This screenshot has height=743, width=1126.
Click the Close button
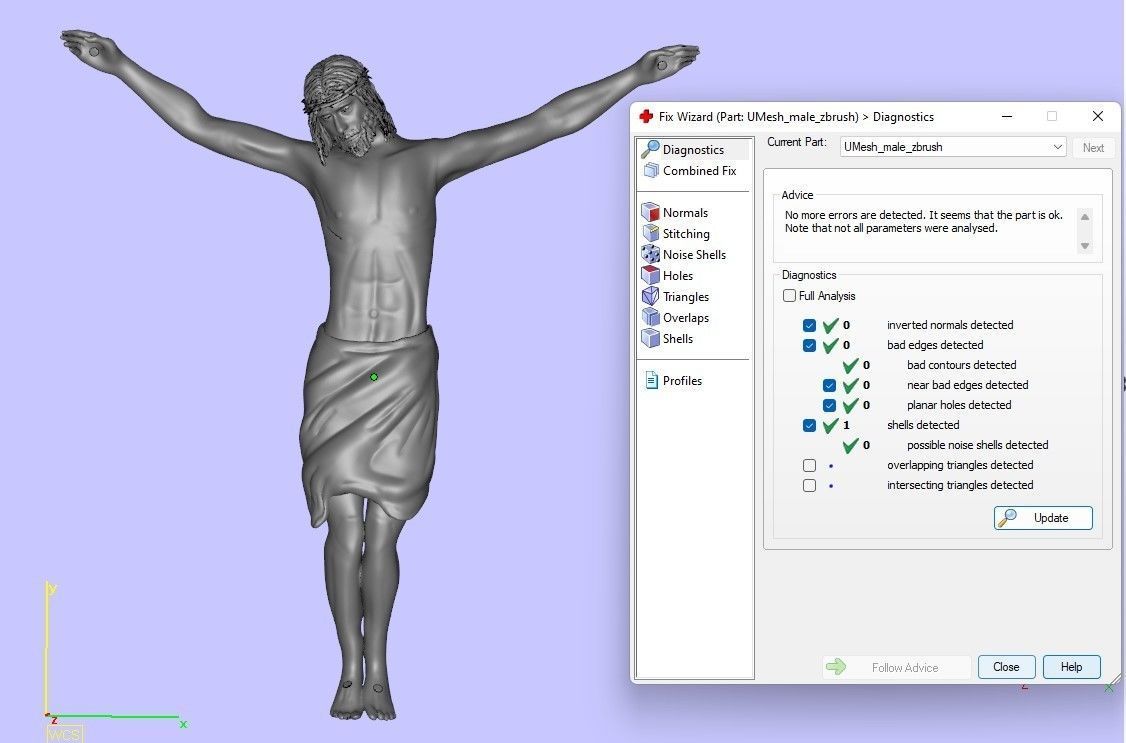click(x=1006, y=667)
